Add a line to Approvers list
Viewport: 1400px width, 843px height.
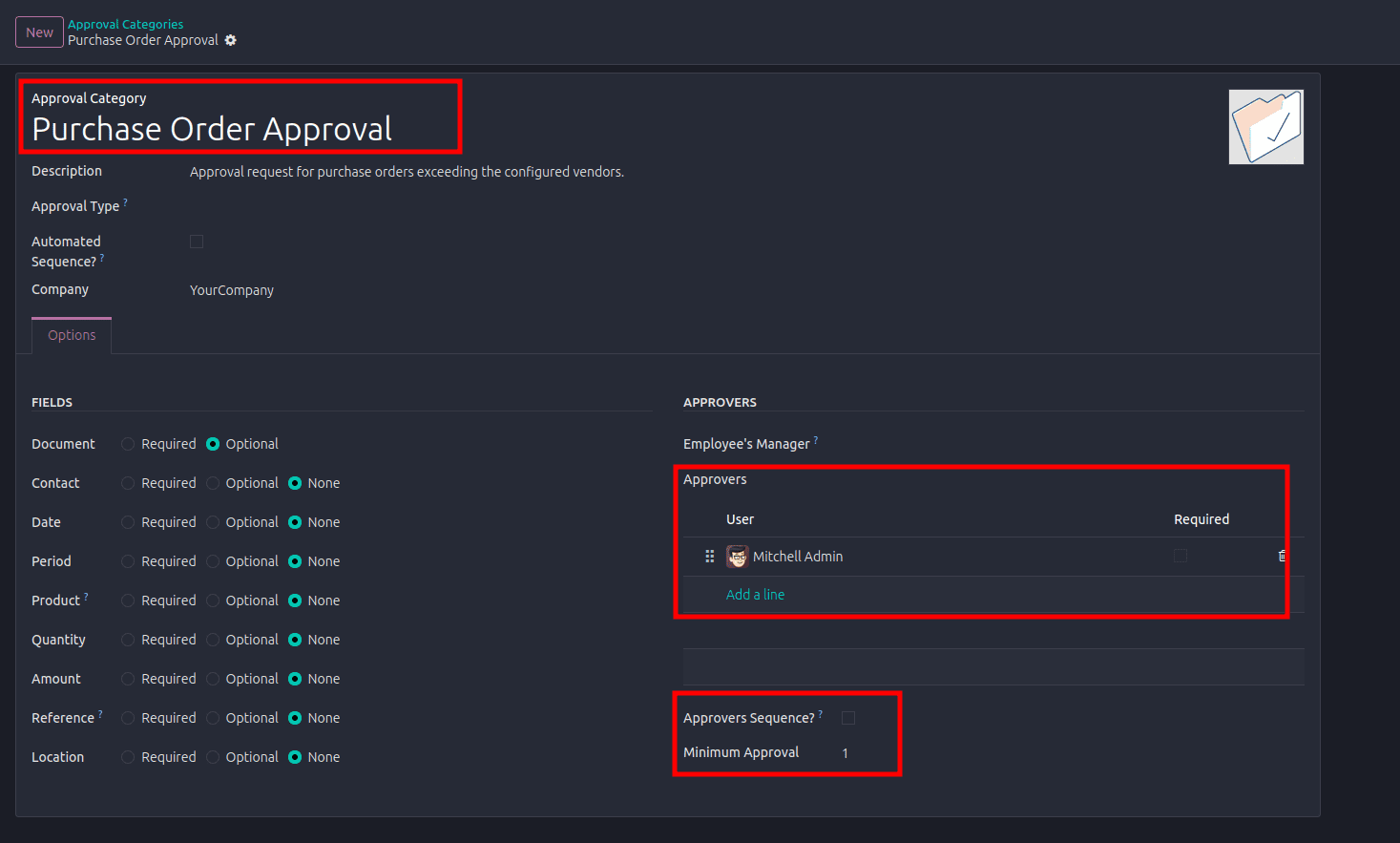(755, 594)
